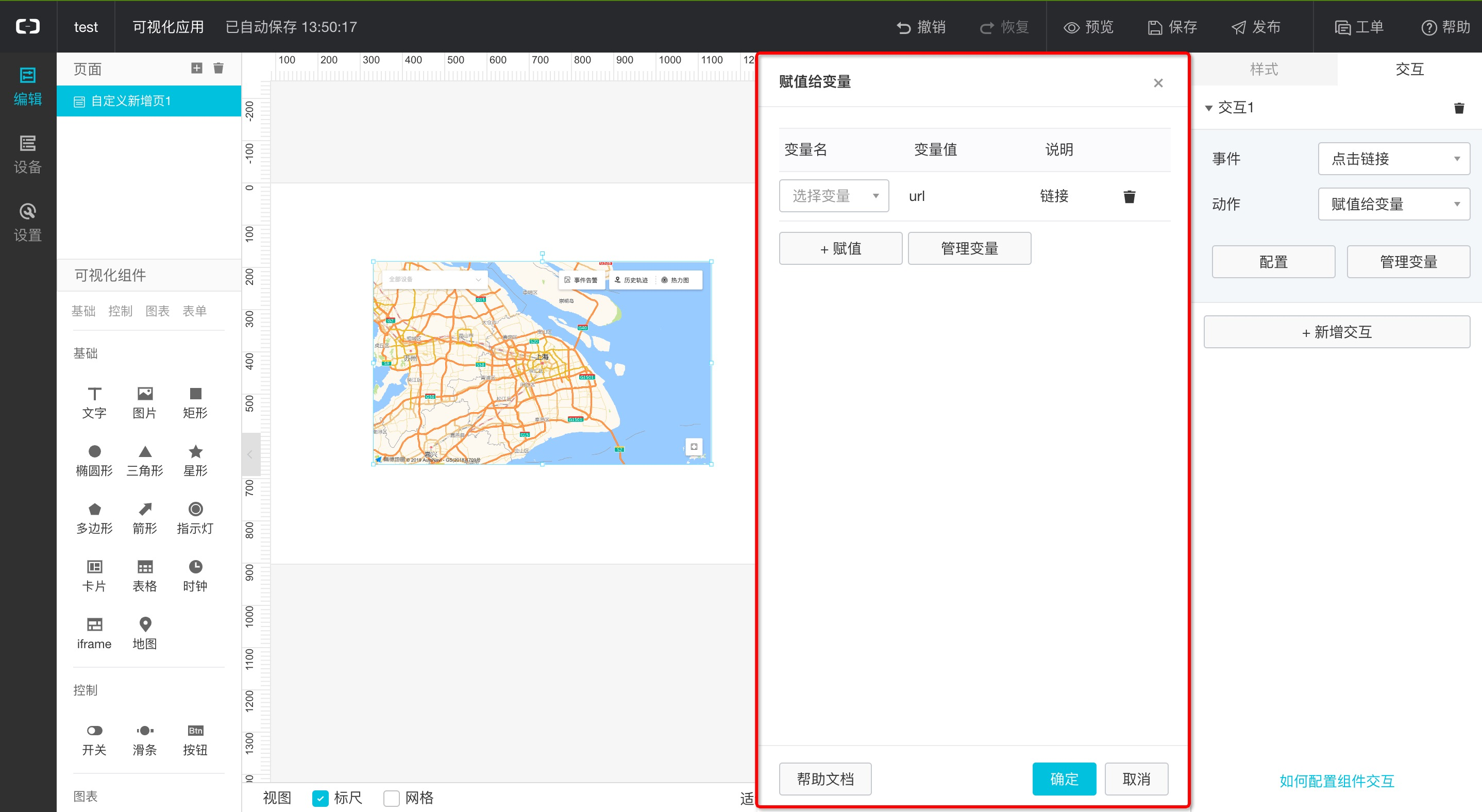This screenshot has height=812, width=1482.
Task: Click 保存 save in the top bar
Action: 1172,27
